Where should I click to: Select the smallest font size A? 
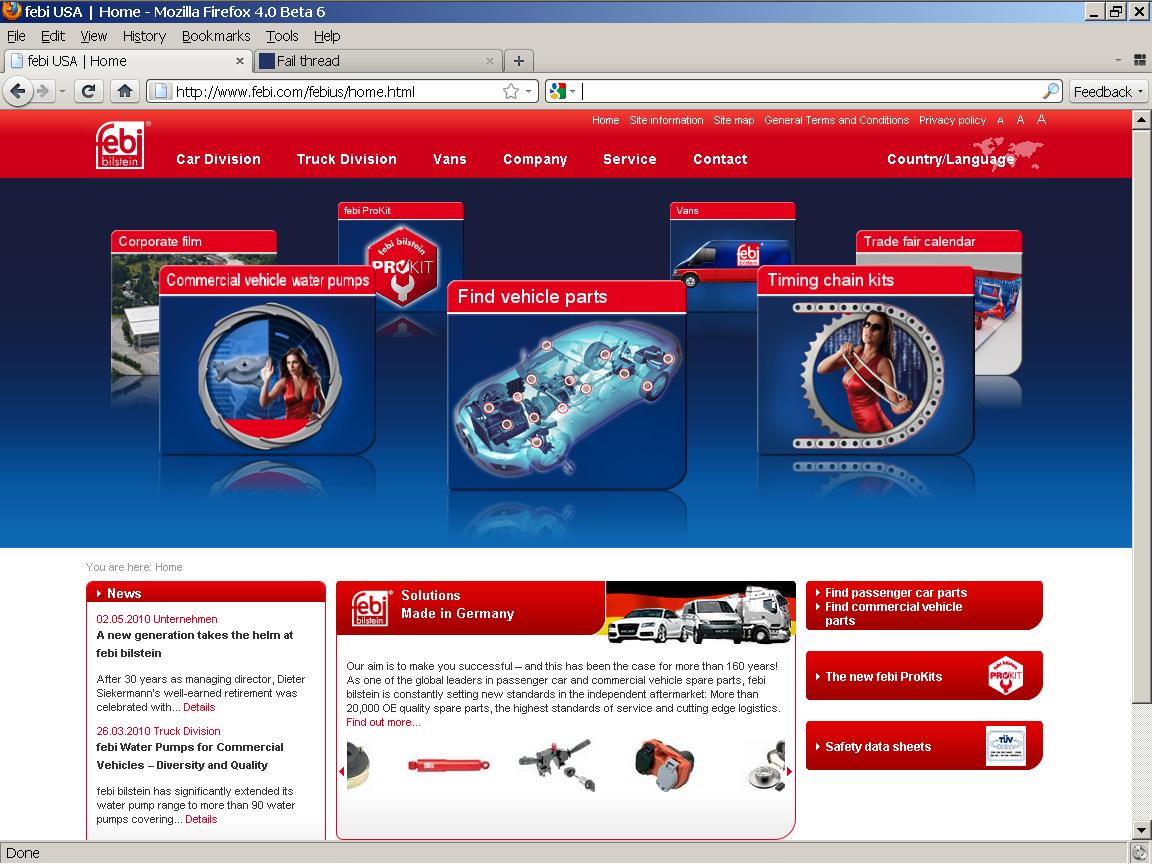[x=1000, y=120]
